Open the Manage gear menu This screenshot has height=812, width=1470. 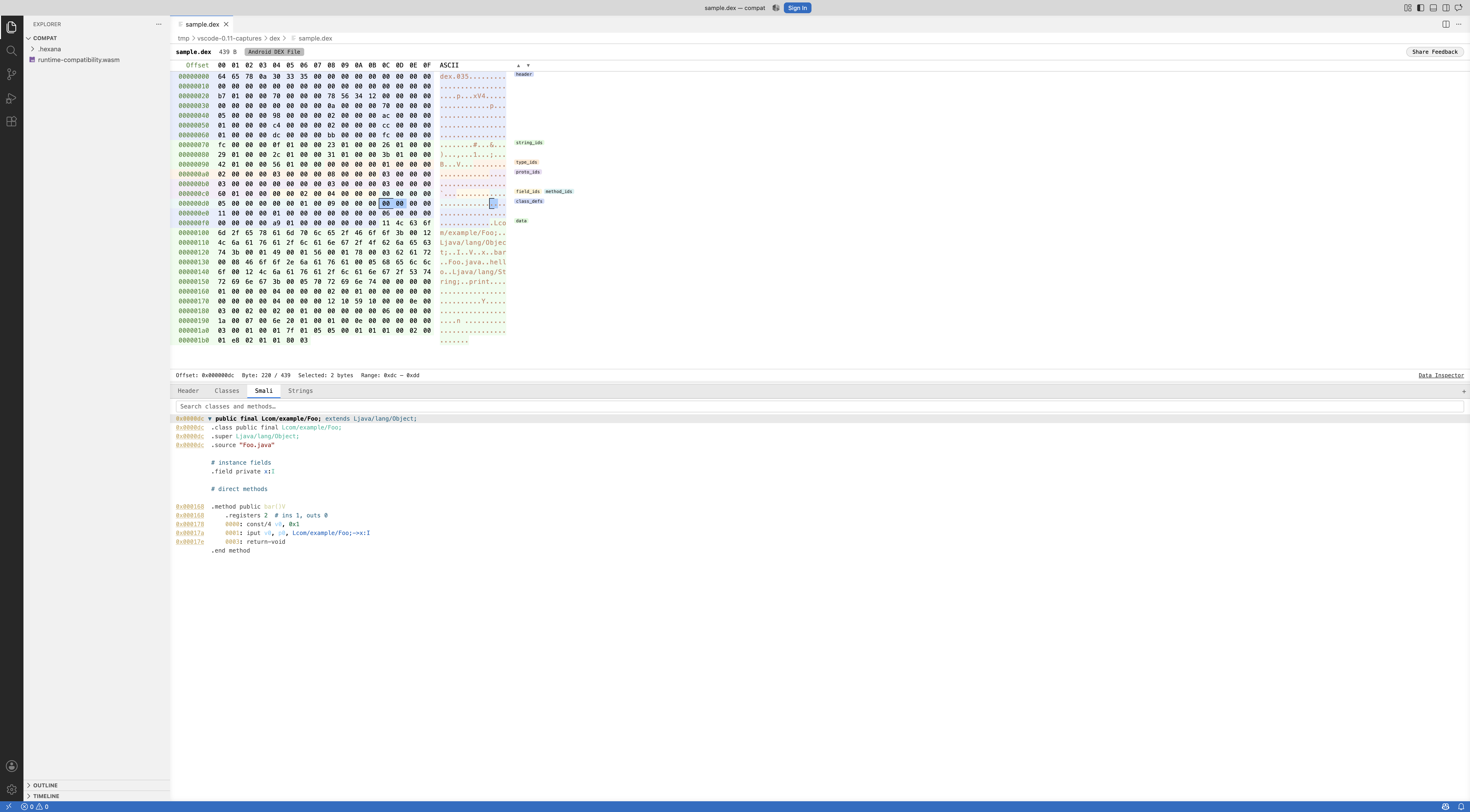pos(11,790)
